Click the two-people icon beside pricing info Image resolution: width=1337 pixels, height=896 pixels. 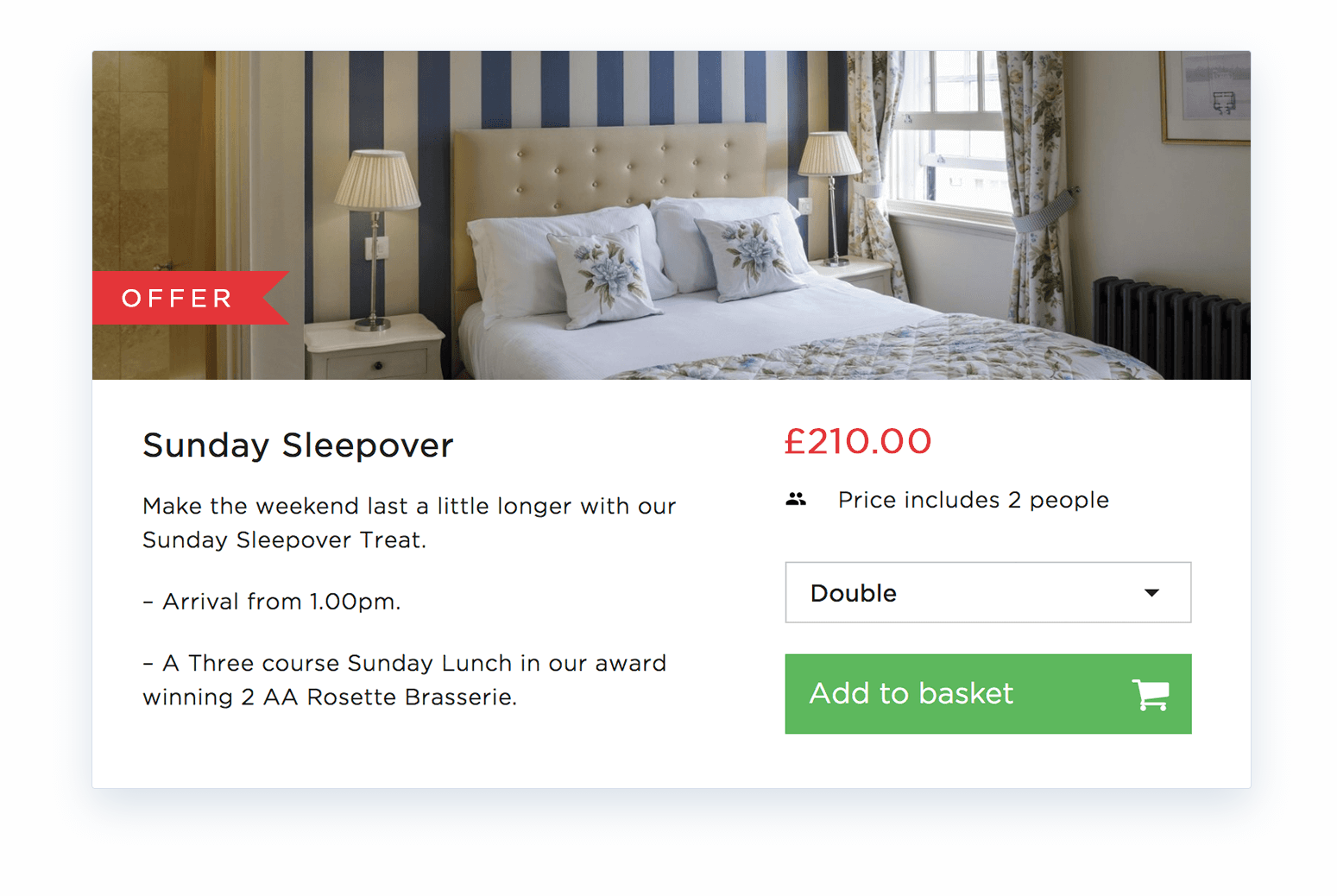point(796,498)
